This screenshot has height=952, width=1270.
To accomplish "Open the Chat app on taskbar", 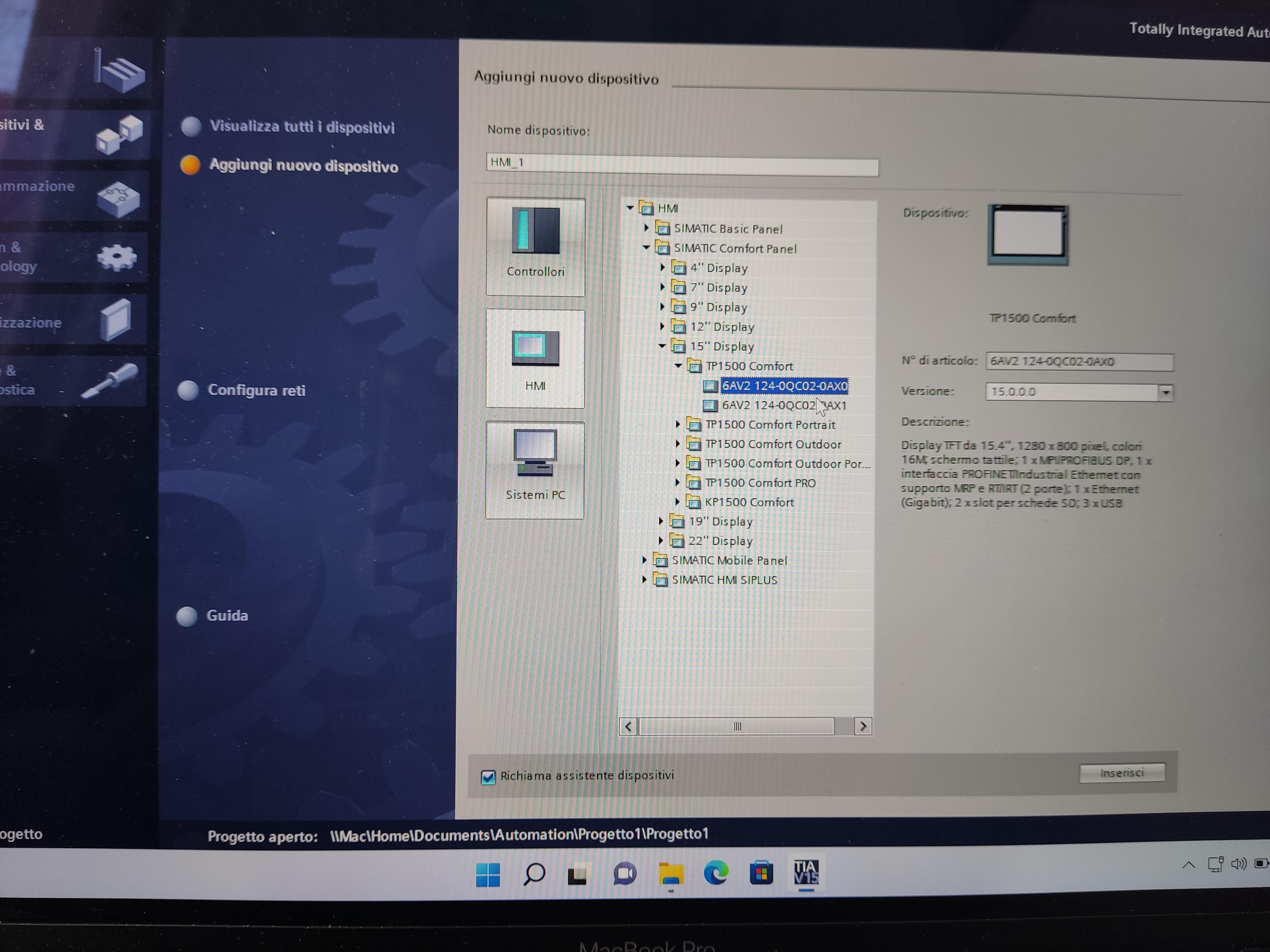I will click(x=625, y=874).
